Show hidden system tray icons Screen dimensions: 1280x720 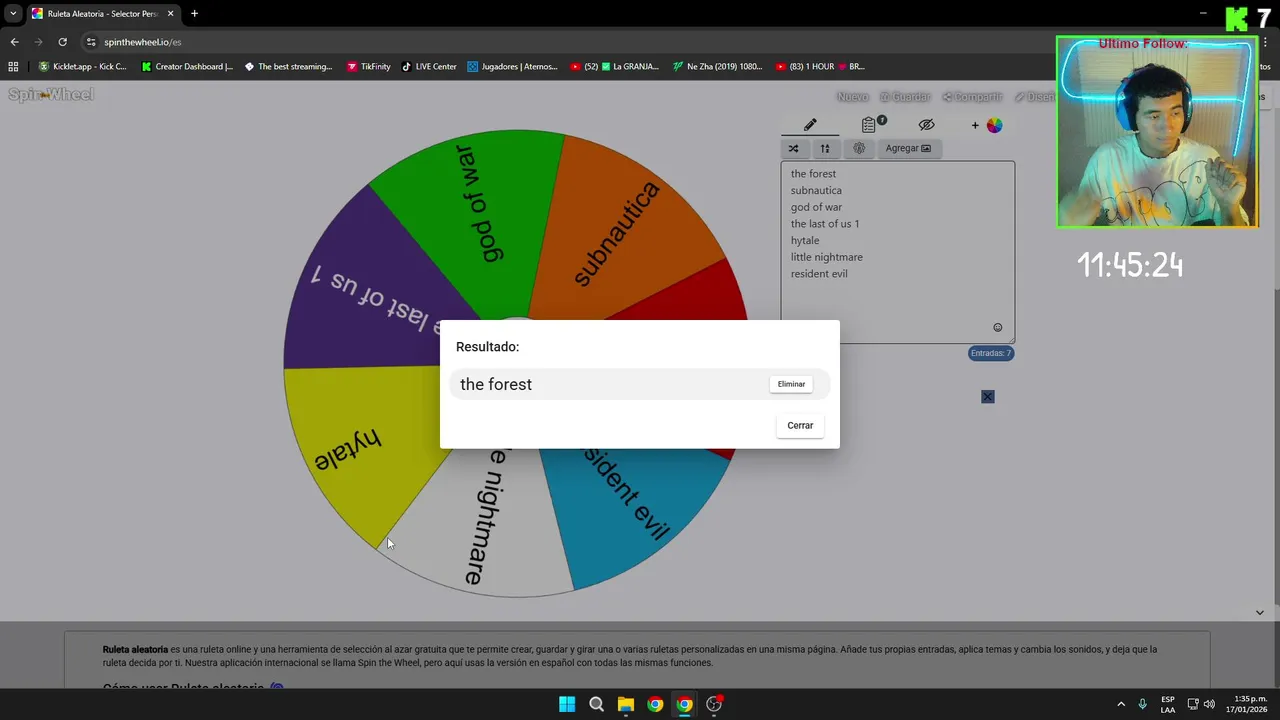[x=1121, y=704]
